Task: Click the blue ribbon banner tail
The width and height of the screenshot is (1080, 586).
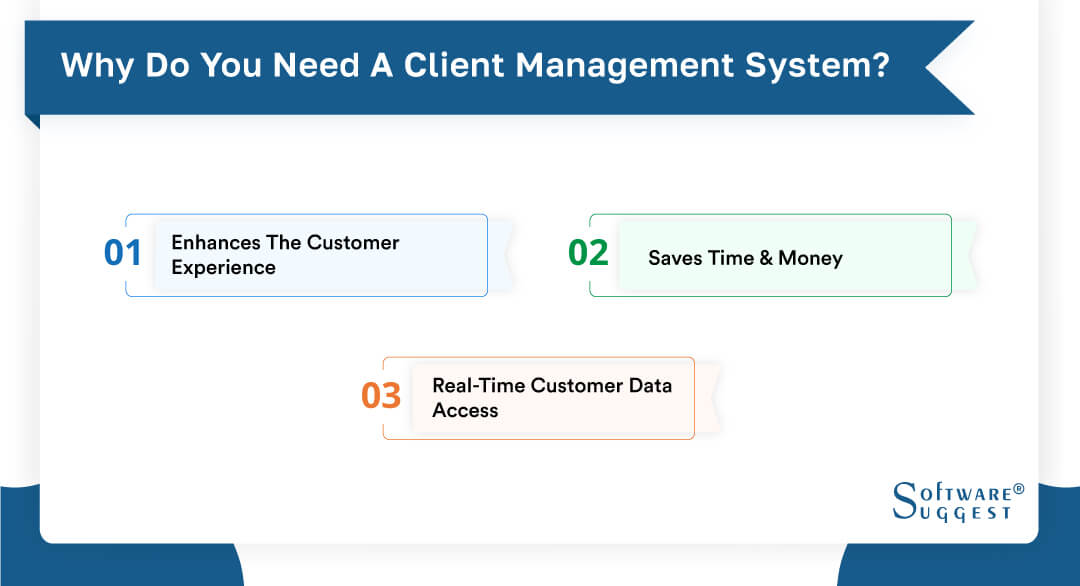Action: tap(950, 65)
